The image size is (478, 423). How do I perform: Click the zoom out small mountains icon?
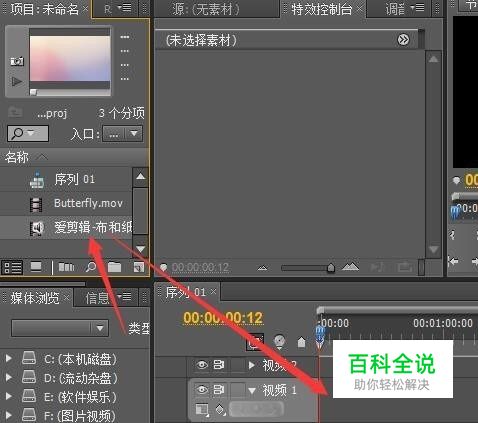262,267
